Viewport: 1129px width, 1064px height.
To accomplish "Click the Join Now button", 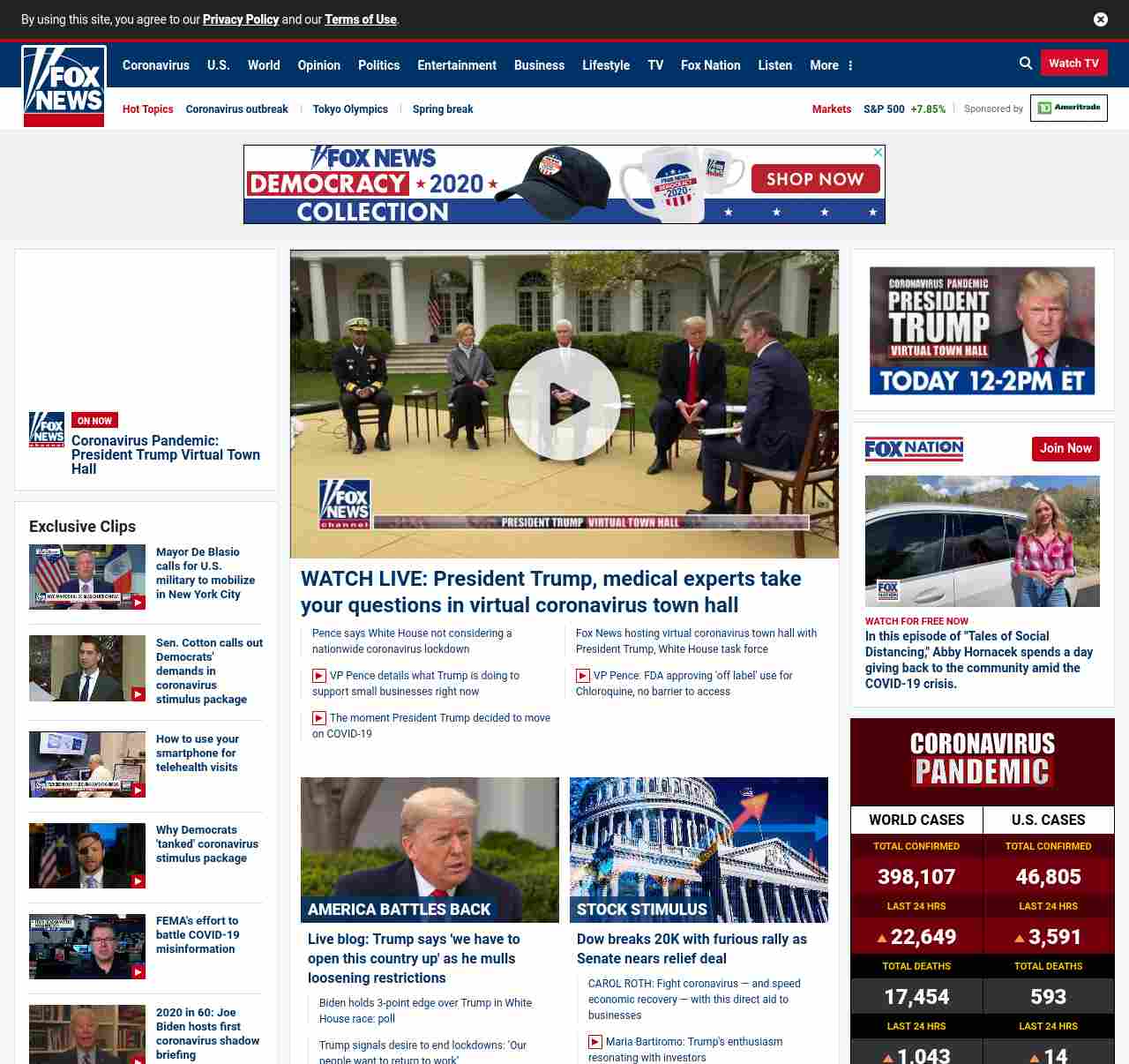I will click(x=1065, y=448).
